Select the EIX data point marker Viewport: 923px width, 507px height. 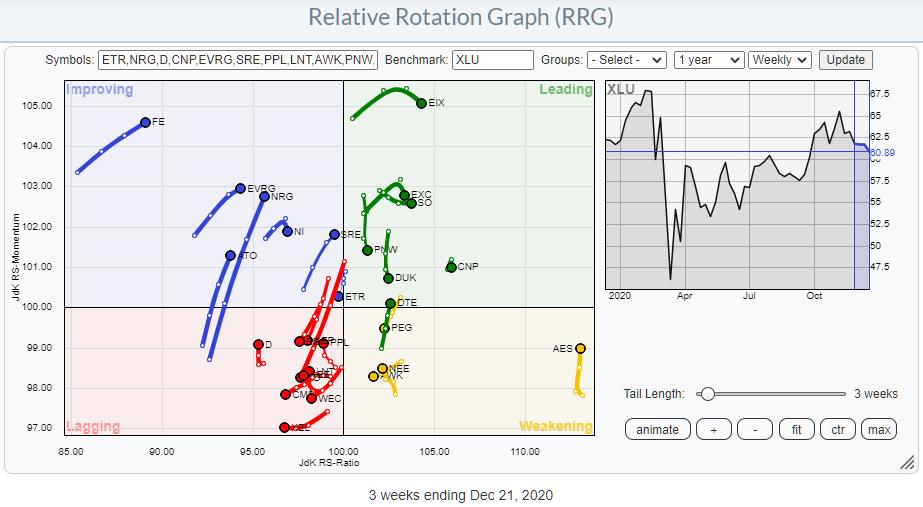pos(421,103)
